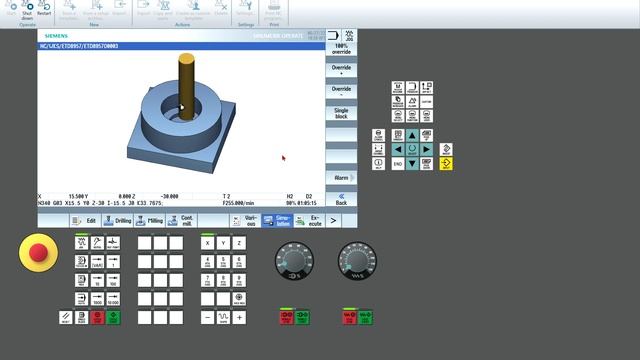Select the Y axis key
This screenshot has width=640, height=360.
[223, 243]
